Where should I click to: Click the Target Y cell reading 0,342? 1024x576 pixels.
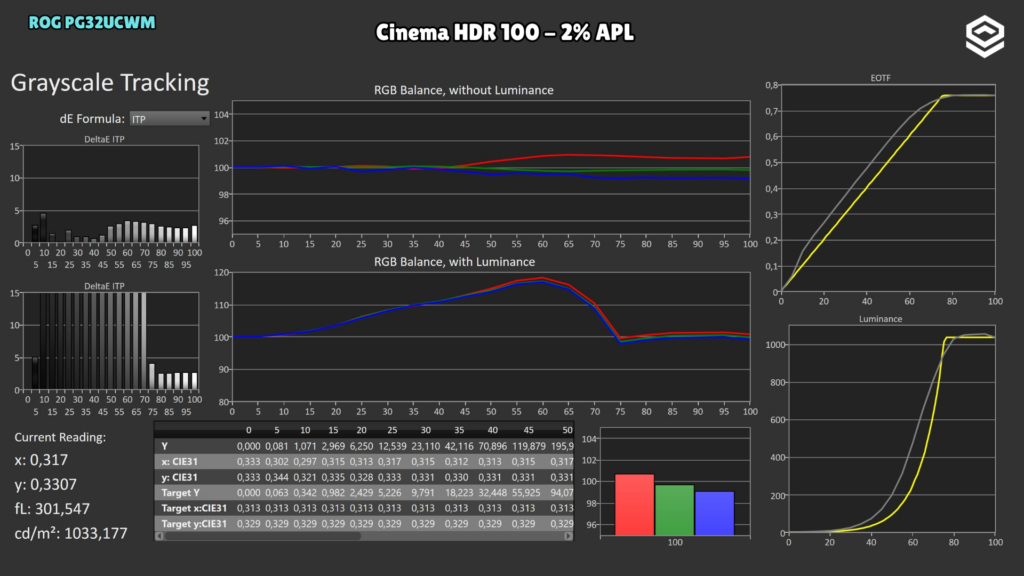305,493
